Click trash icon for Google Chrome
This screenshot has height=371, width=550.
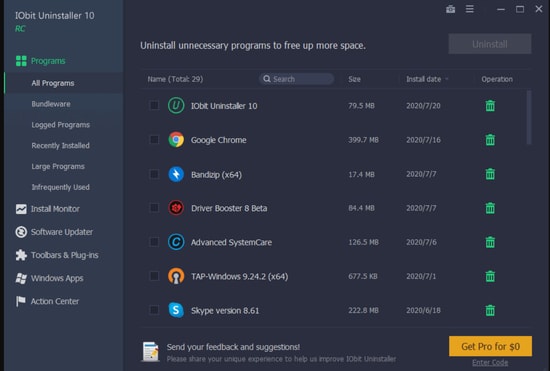pyautogui.click(x=490, y=140)
